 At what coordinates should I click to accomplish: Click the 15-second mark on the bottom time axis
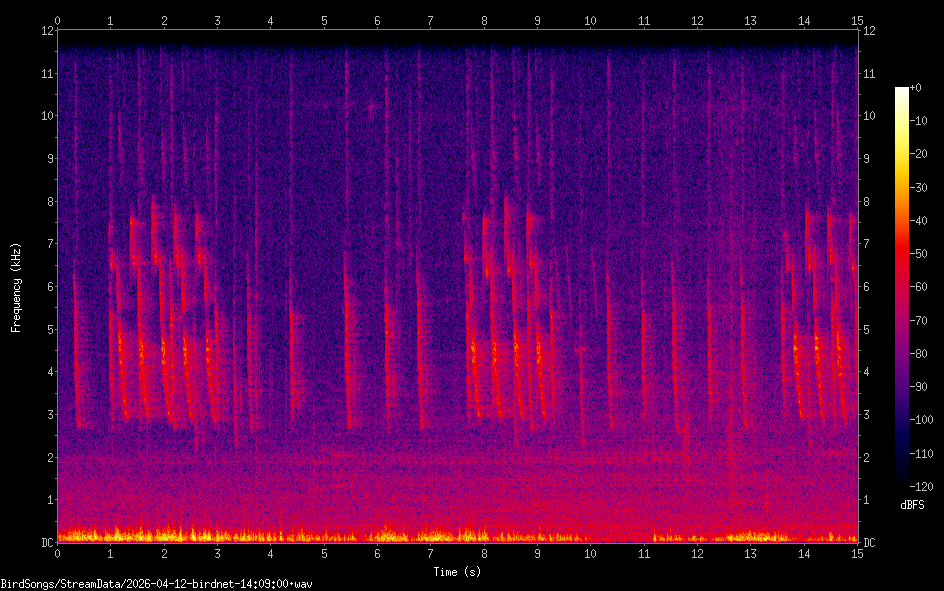856,553
